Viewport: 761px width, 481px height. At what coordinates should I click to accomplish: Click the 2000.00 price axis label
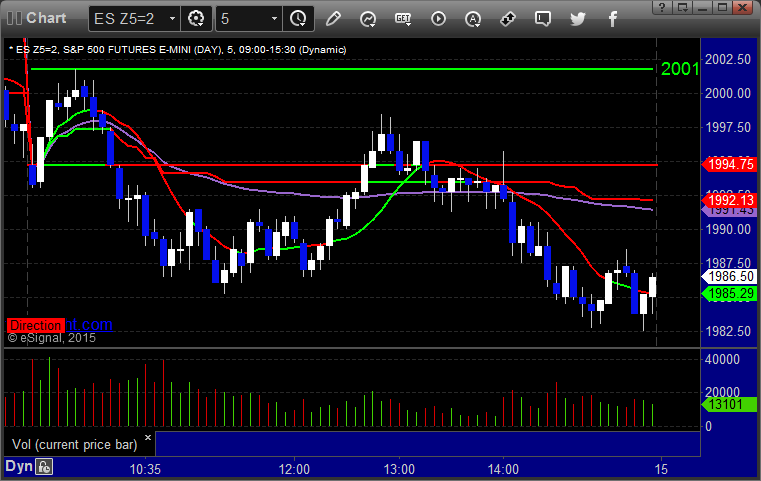click(x=728, y=93)
